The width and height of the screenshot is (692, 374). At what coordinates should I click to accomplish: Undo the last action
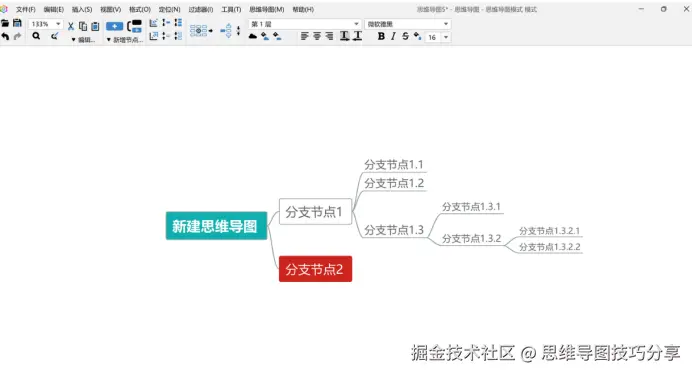(5, 36)
